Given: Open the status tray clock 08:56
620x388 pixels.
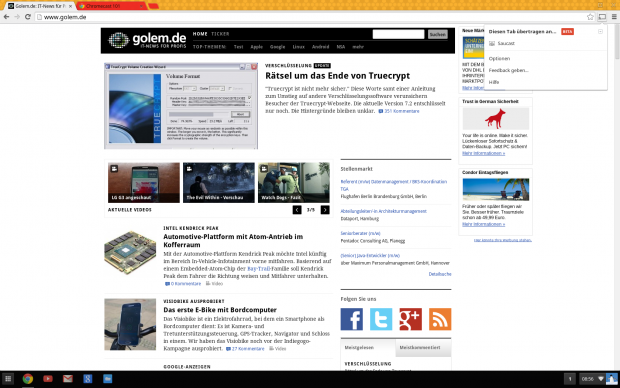Looking at the screenshot, I should pyautogui.click(x=588, y=379).
